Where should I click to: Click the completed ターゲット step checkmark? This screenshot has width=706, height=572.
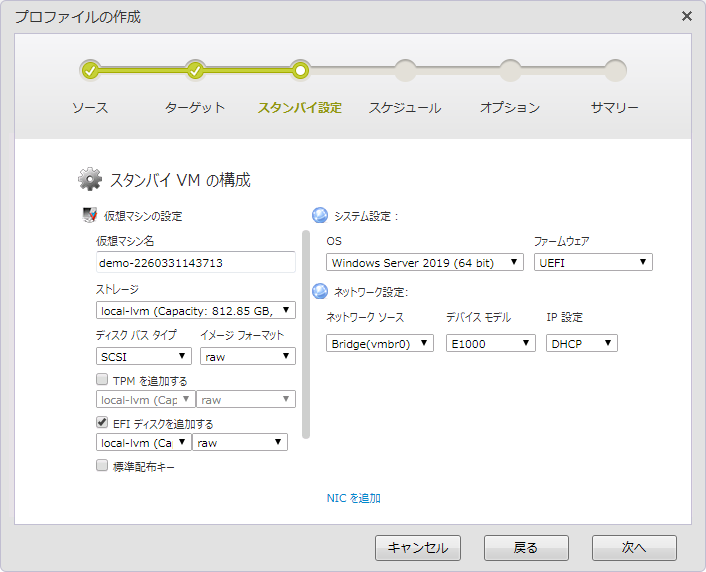click(195, 70)
